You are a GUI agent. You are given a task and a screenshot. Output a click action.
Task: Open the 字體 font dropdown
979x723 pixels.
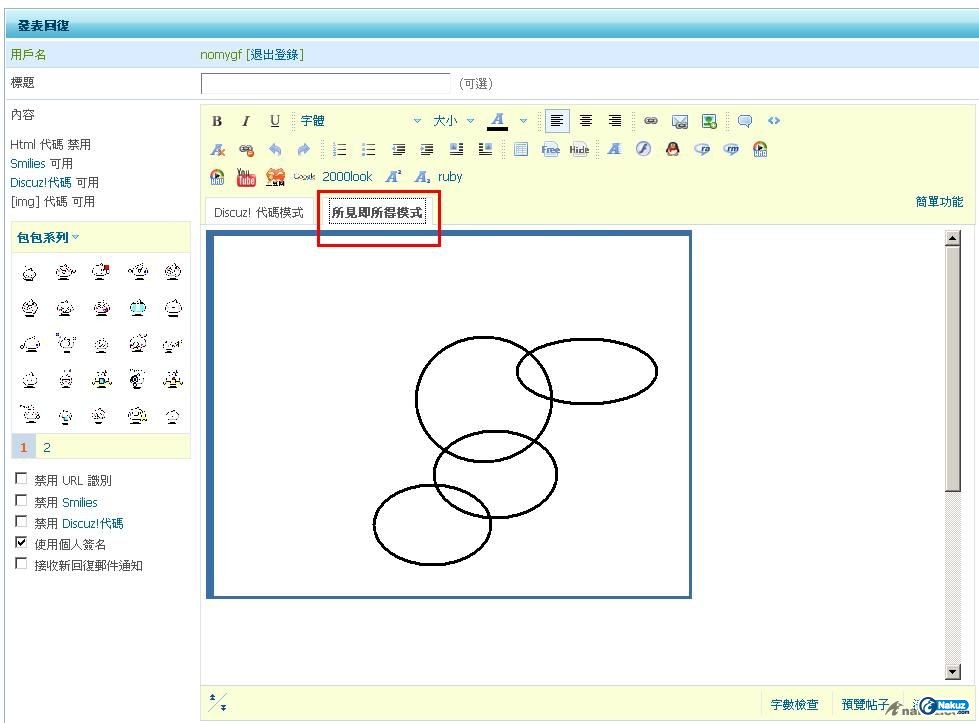pyautogui.click(x=361, y=120)
